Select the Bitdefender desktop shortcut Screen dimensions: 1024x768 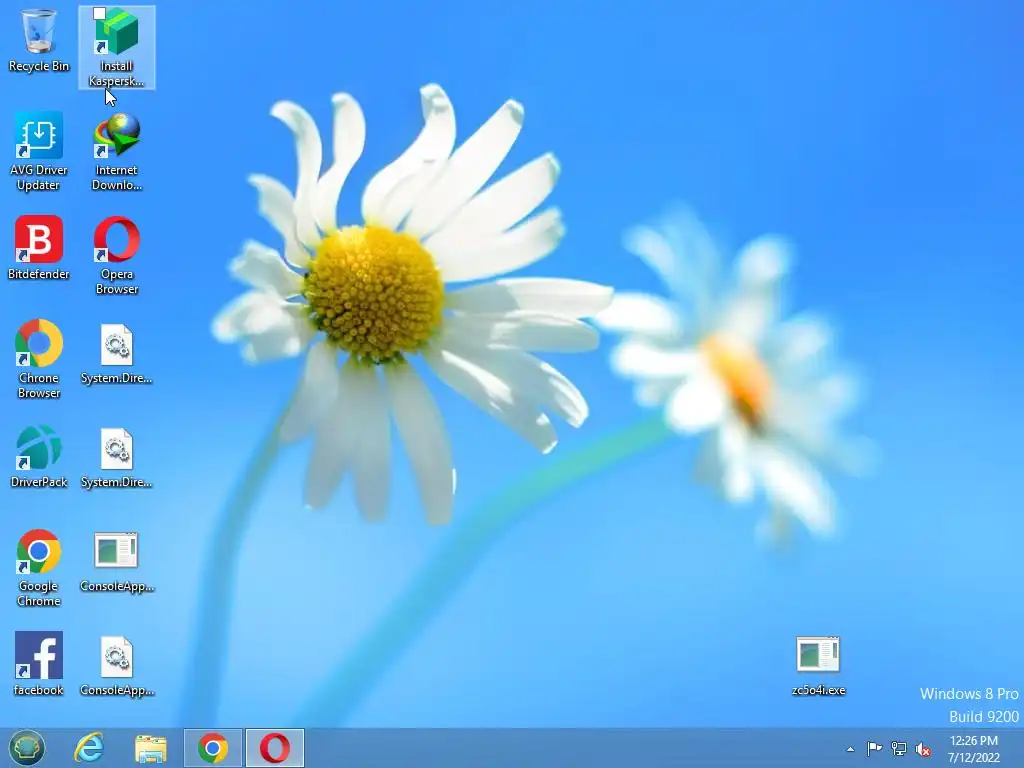[x=39, y=248]
